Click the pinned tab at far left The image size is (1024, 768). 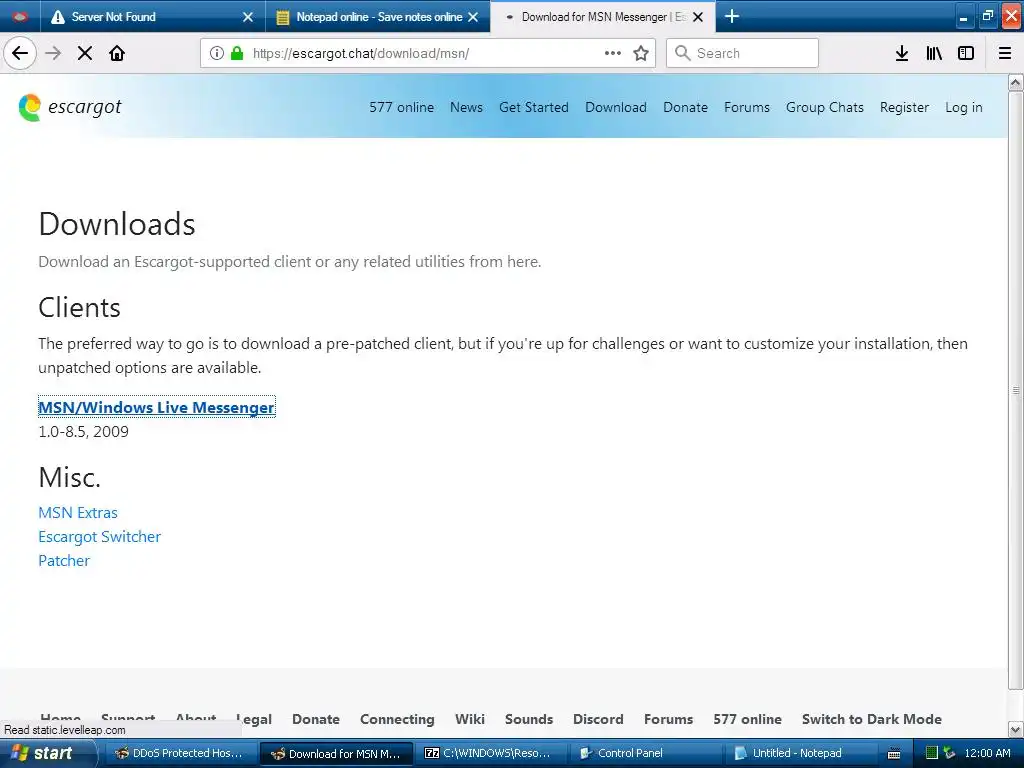[x=20, y=17]
